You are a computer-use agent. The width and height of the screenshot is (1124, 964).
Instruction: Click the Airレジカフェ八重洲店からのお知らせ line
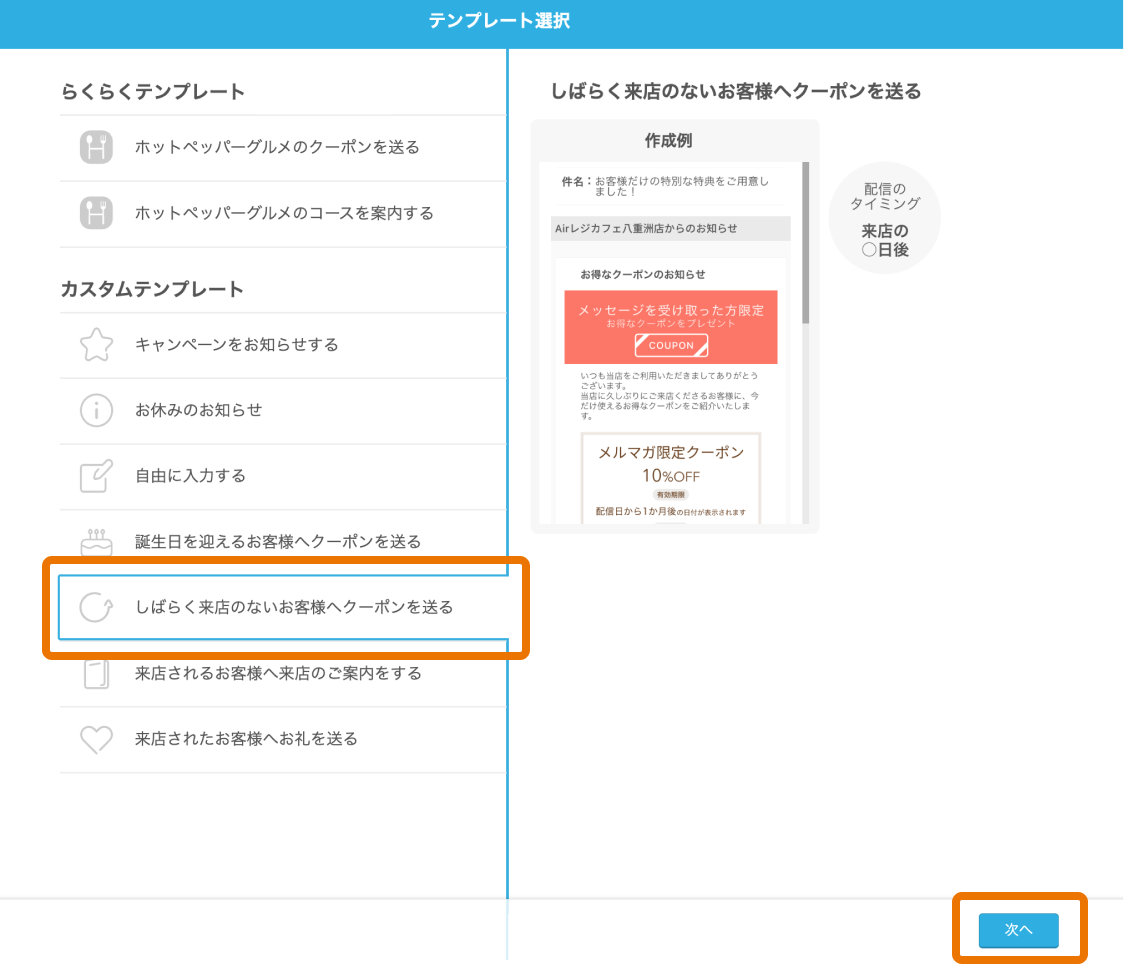[x=670, y=229]
